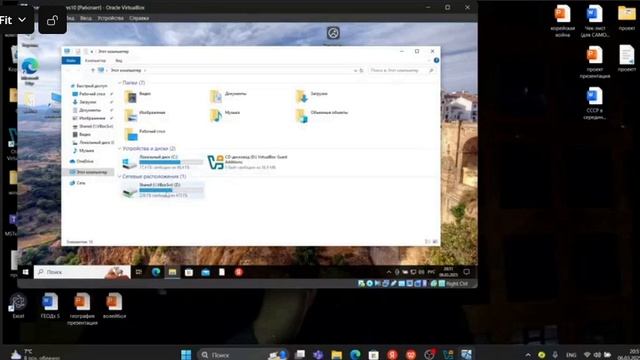Open VirtualBox Устройства menu
Viewport: 640px width, 360px height.
[x=110, y=18]
